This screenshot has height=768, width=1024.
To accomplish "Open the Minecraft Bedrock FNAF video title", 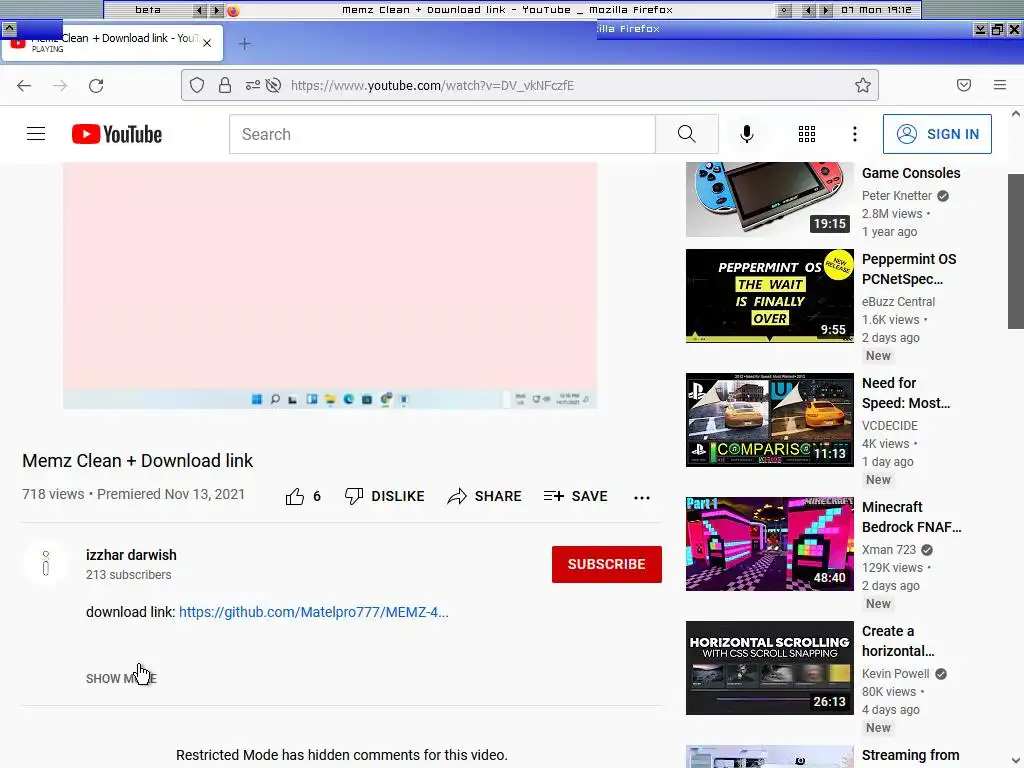I will [912, 517].
